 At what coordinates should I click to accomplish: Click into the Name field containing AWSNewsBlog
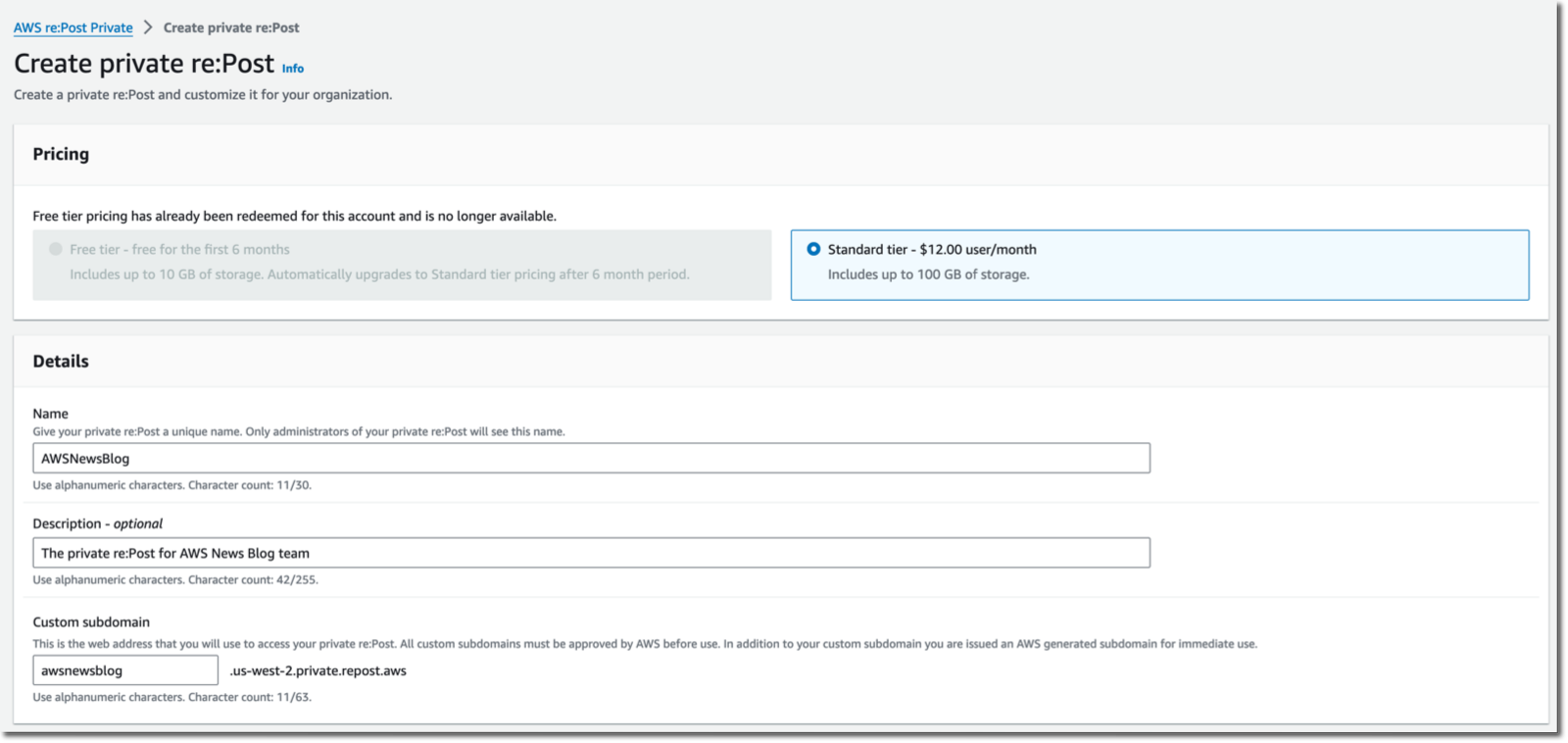click(591, 458)
